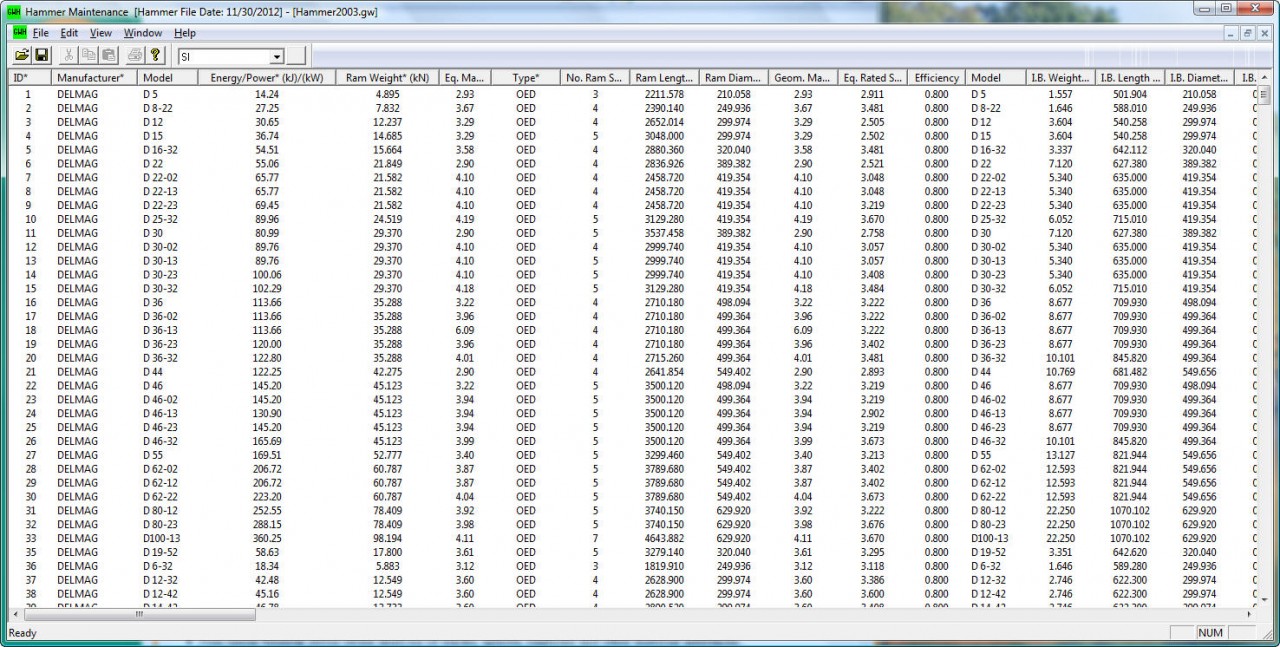This screenshot has height=647, width=1280.
Task: Open the Help menu
Action: click(185, 33)
